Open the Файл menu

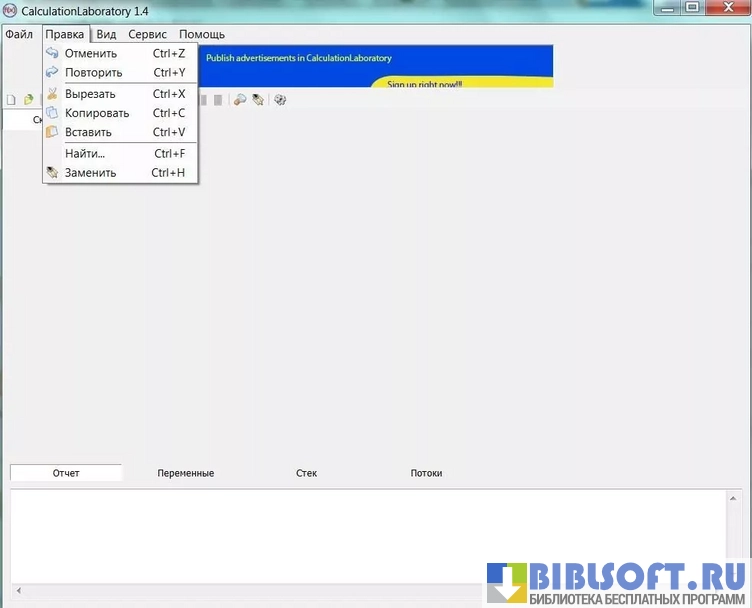(x=19, y=34)
